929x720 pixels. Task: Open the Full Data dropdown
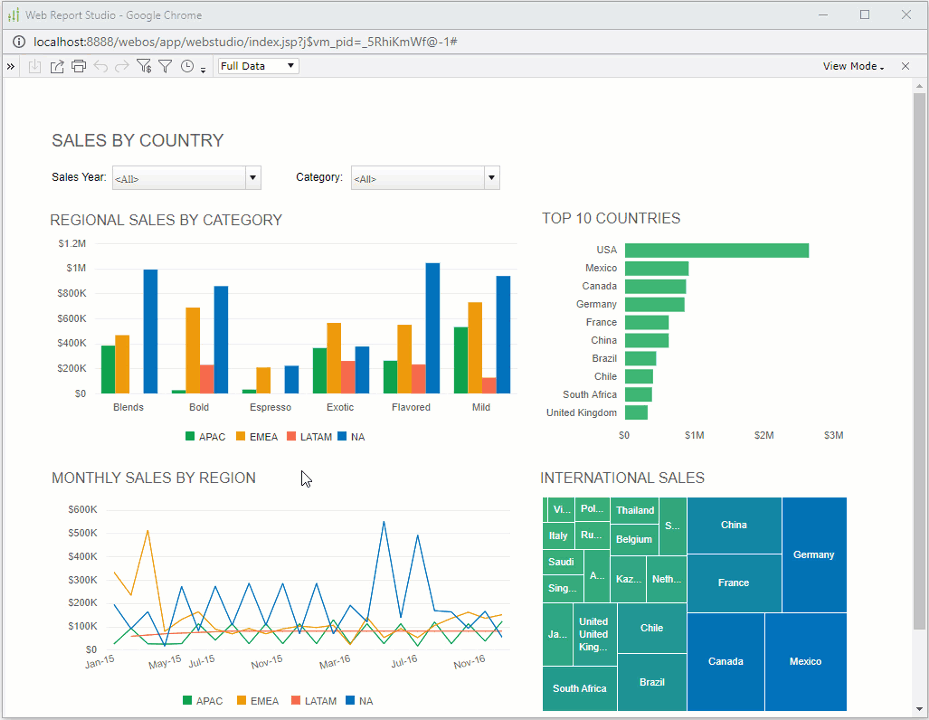pos(258,66)
